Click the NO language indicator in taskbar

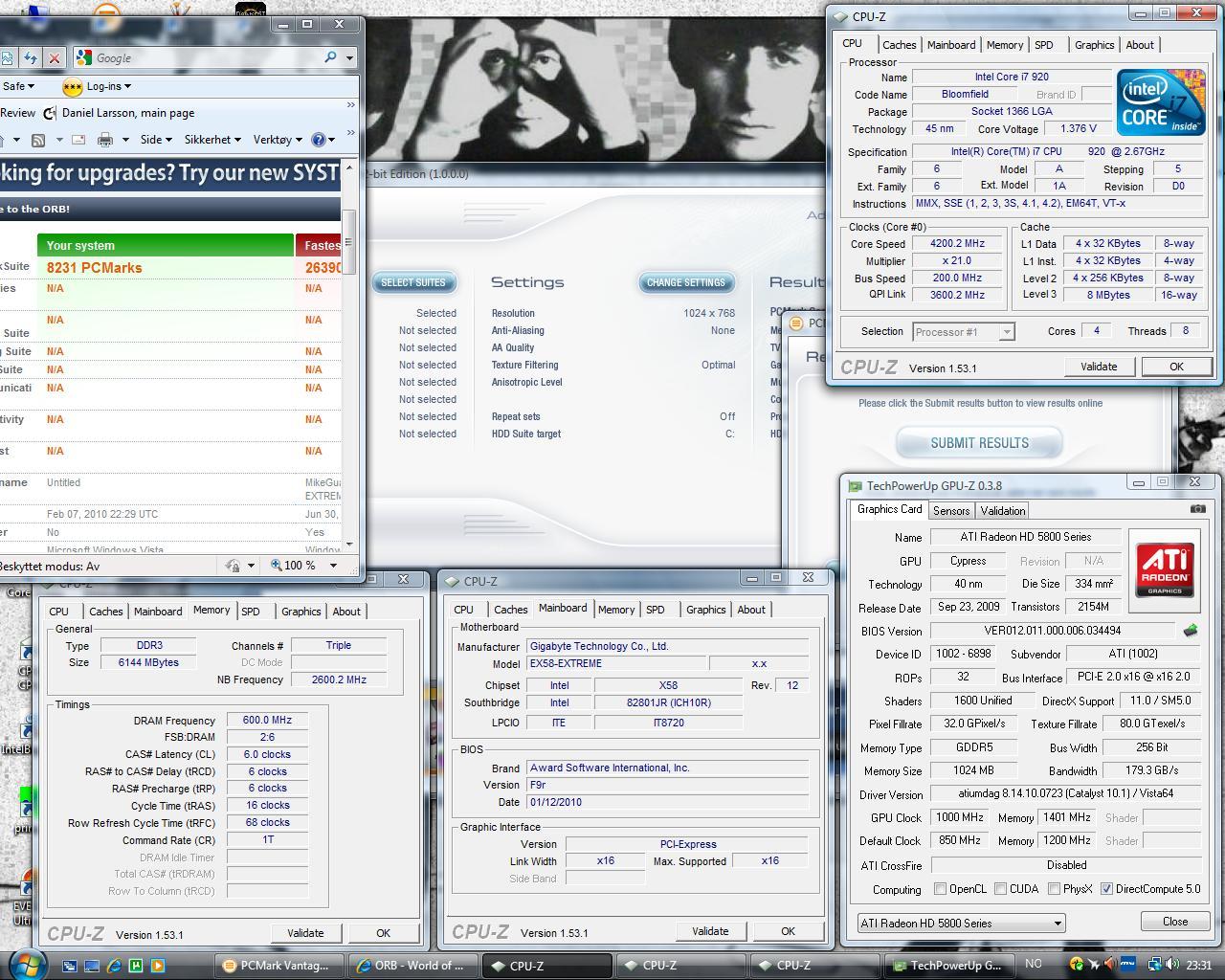pyautogui.click(x=1034, y=965)
